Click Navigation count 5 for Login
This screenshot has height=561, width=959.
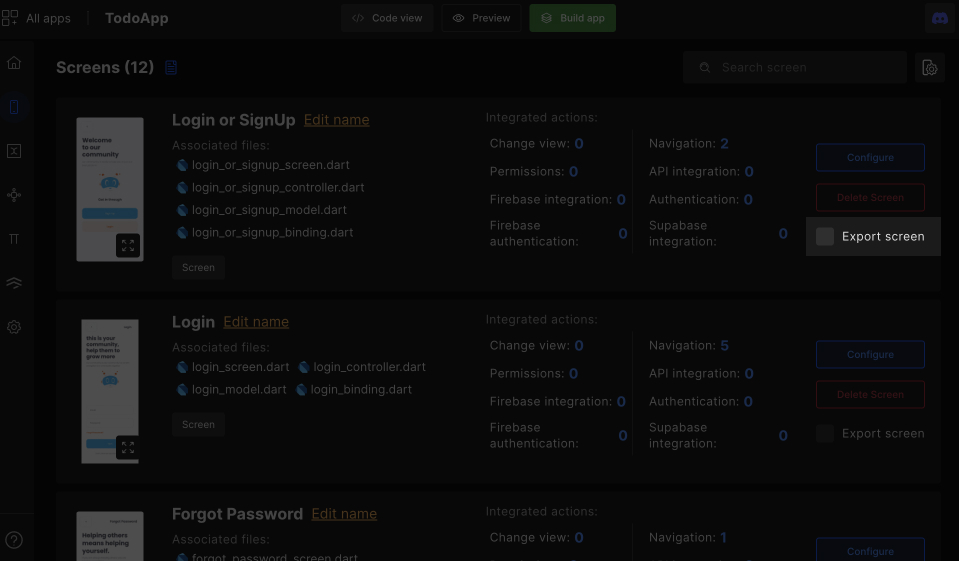pyautogui.click(x=724, y=346)
